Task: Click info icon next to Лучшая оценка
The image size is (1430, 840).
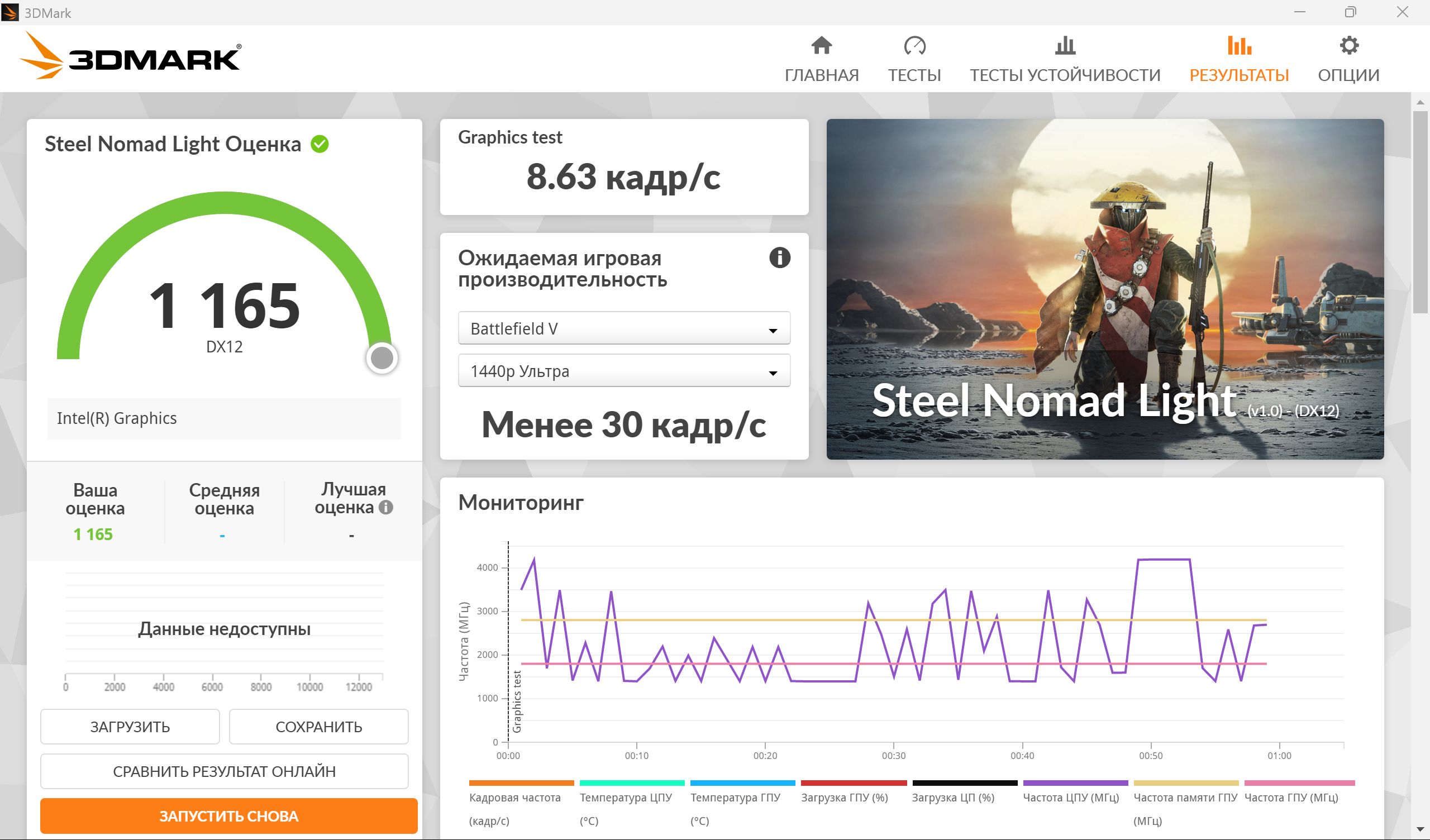Action: click(x=386, y=507)
